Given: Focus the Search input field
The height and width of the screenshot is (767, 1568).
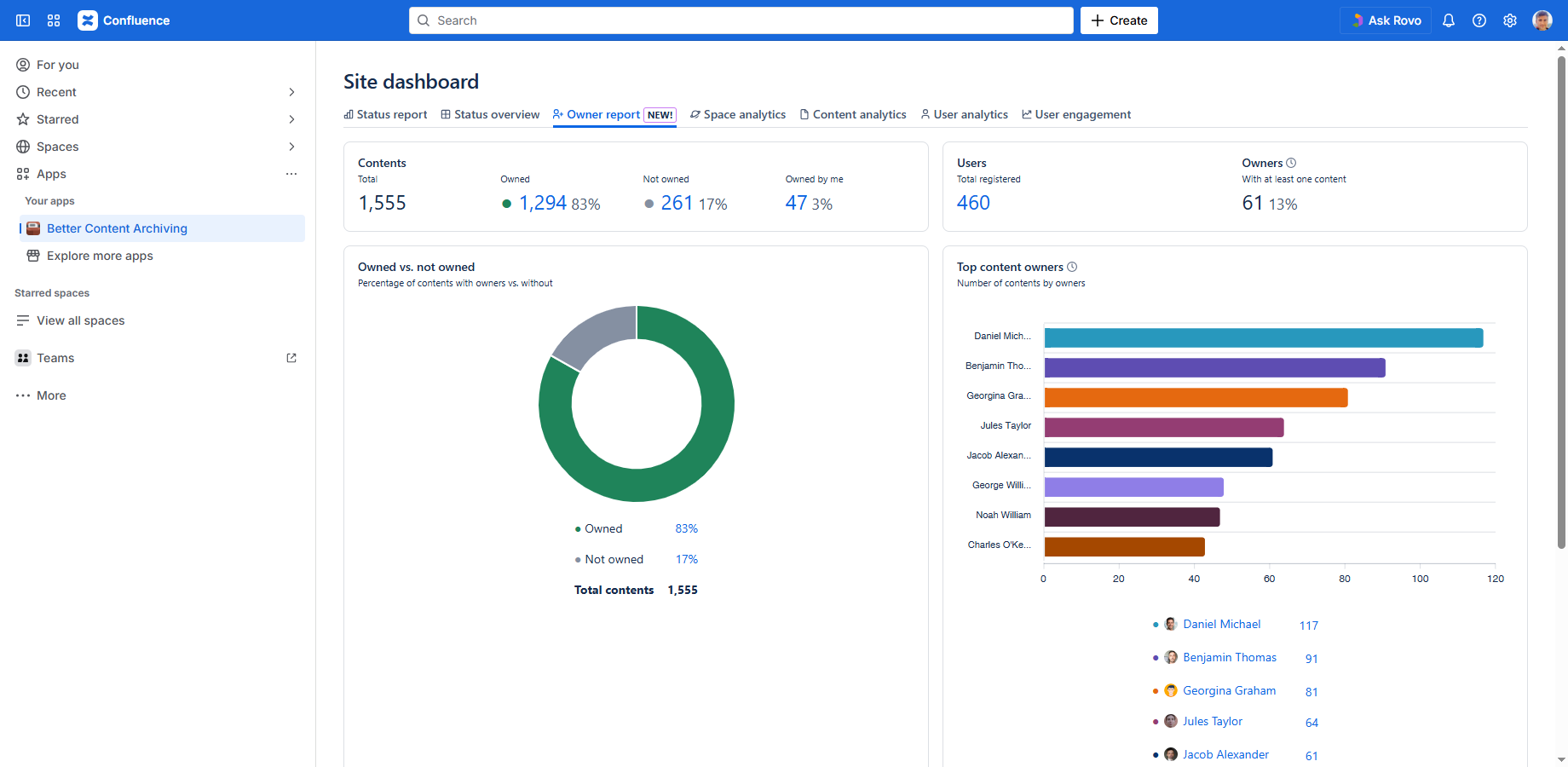Looking at the screenshot, I should (x=741, y=20).
